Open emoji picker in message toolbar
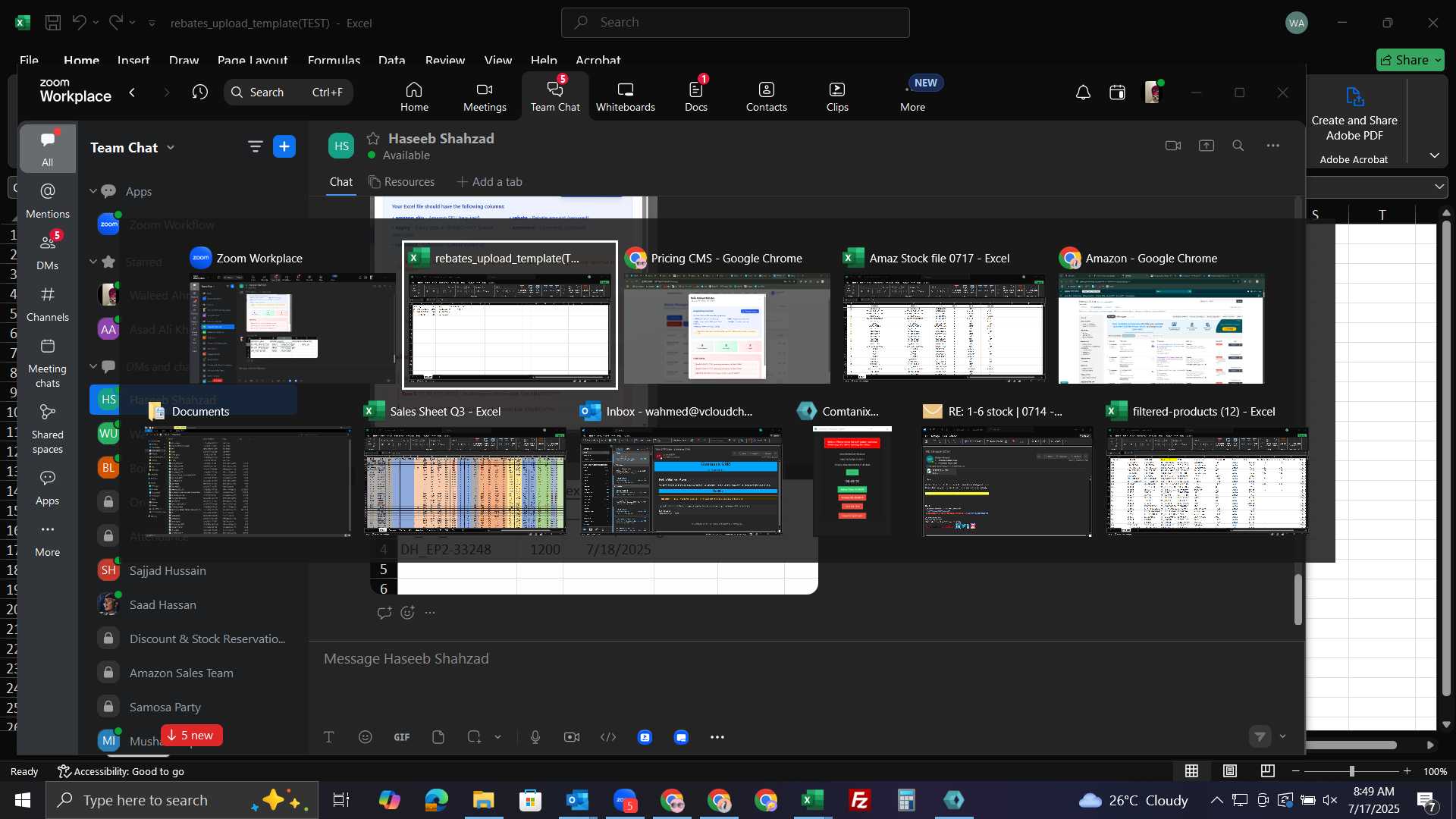 (366, 736)
